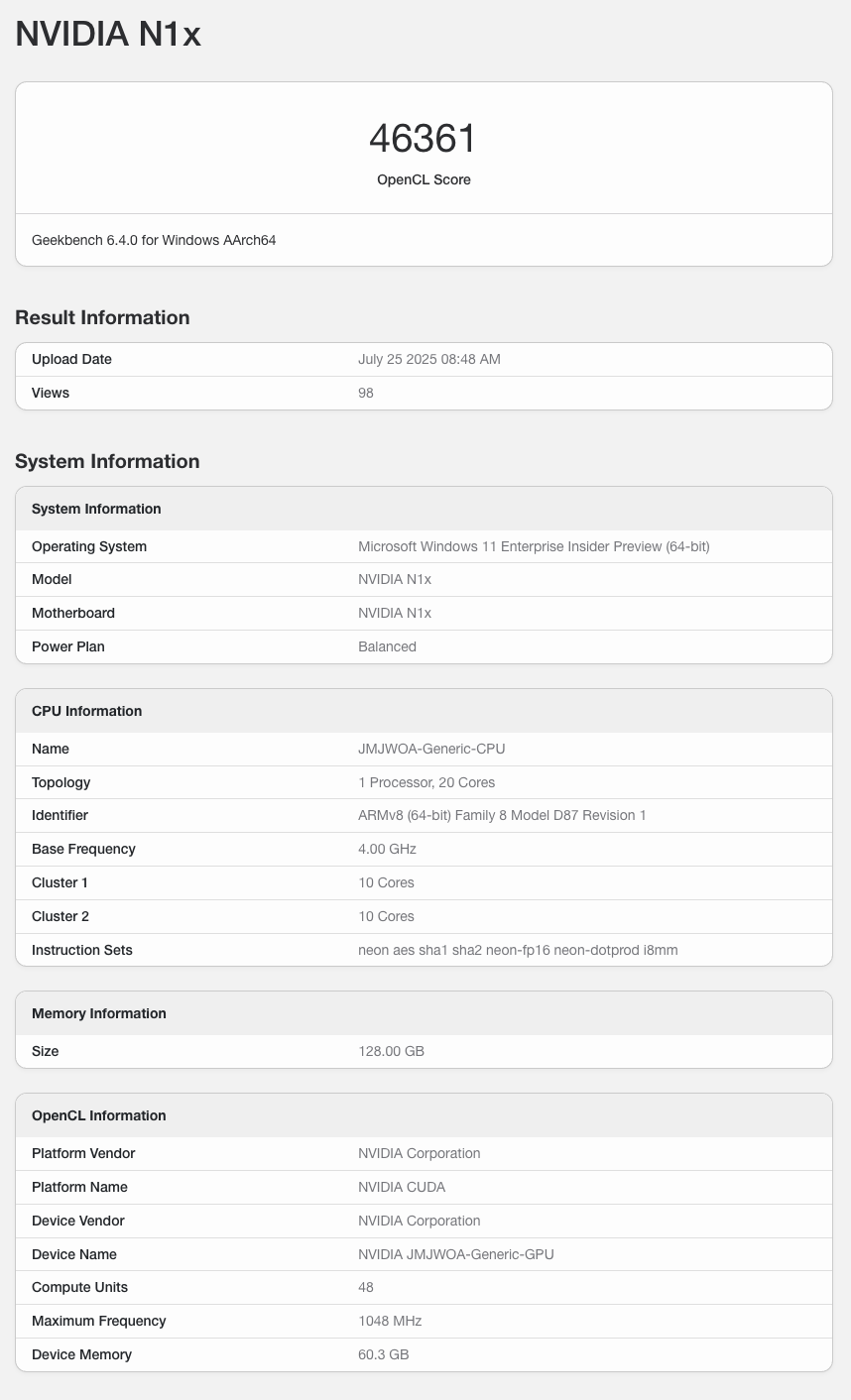Click the Views count of 98
Image resolution: width=851 pixels, height=1400 pixels.
pyautogui.click(x=366, y=393)
